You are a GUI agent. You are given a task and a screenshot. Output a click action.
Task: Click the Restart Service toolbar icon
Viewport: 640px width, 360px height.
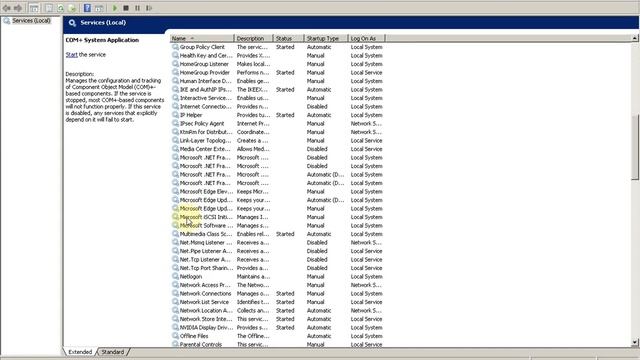click(149, 8)
